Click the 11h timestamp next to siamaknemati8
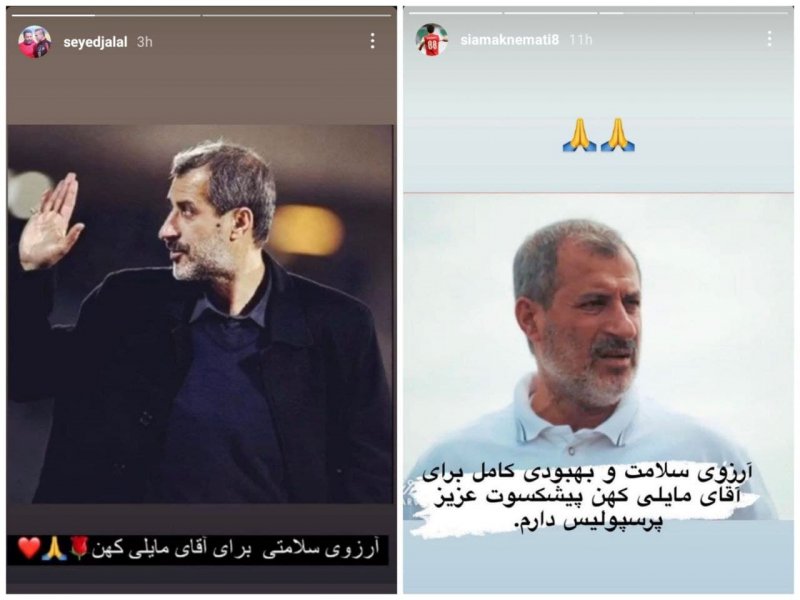Viewport: 800px width, 600px height. pos(581,39)
